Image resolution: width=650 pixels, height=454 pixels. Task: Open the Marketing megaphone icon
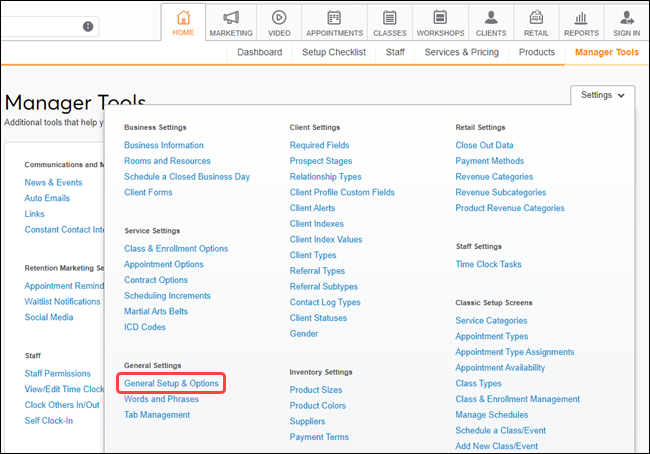pos(231,18)
